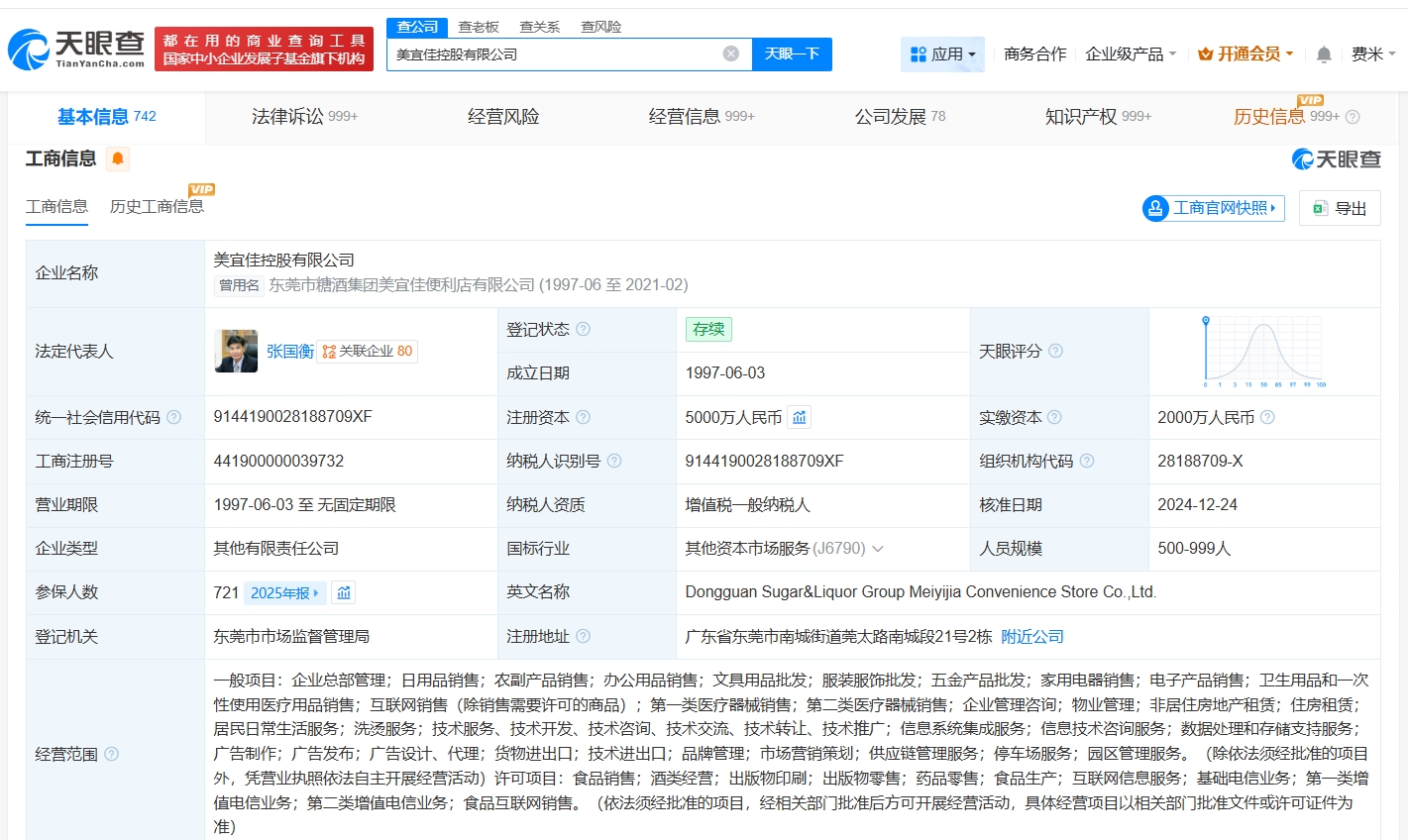The image size is (1408, 840).
Task: Click the notification bell icon in header
Action: pyautogui.click(x=1324, y=54)
